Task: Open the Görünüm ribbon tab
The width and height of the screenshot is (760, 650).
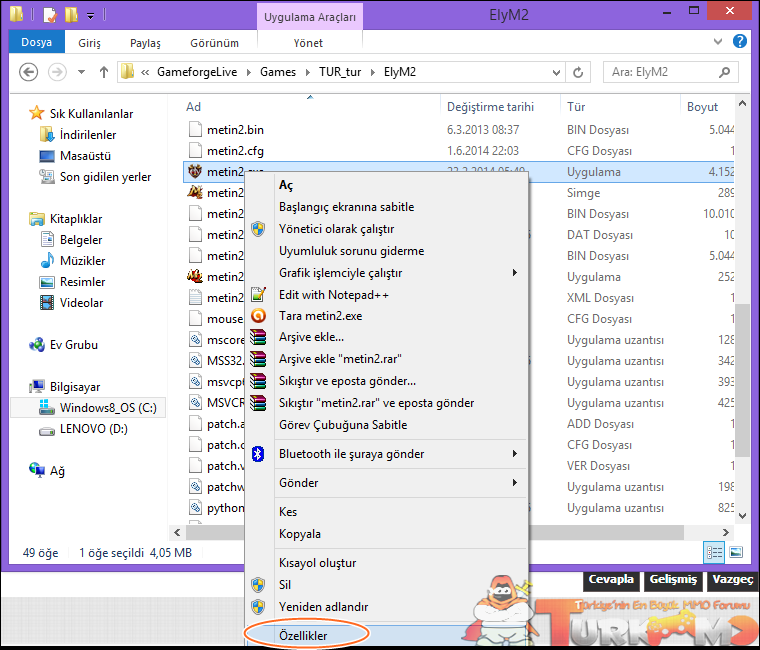Action: [x=214, y=43]
